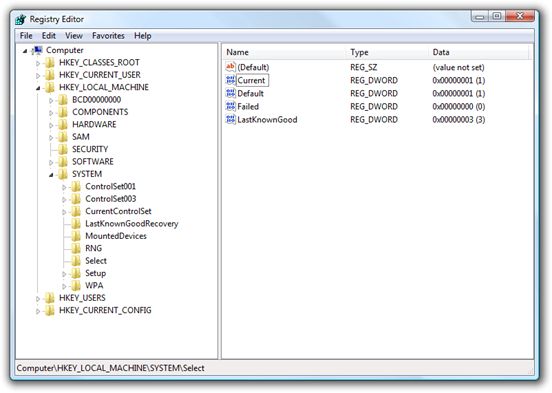The width and height of the screenshot is (552, 393).
Task: Open the Edit menu
Action: click(x=49, y=36)
